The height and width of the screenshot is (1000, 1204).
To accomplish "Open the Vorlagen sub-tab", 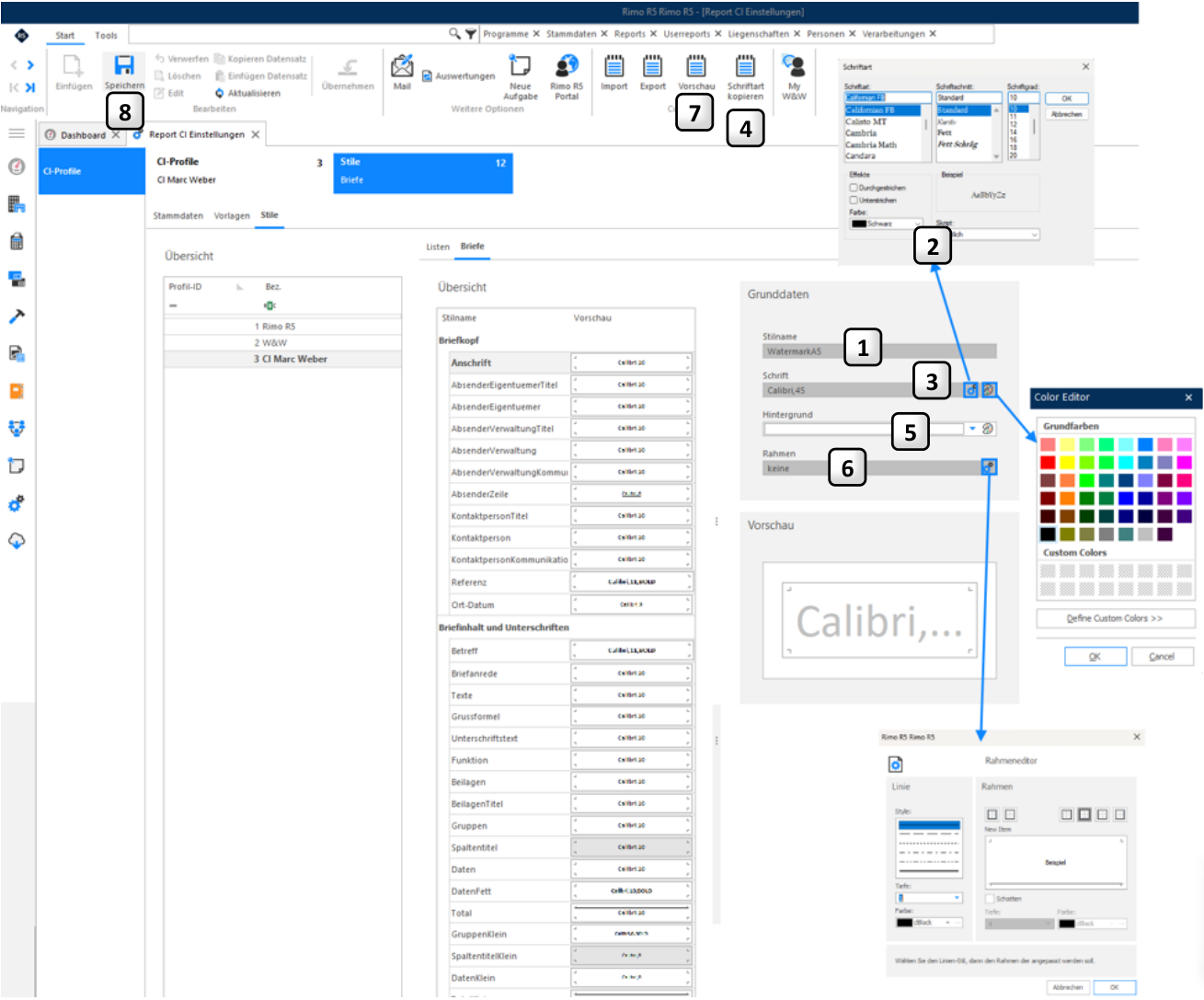I will coord(232,215).
